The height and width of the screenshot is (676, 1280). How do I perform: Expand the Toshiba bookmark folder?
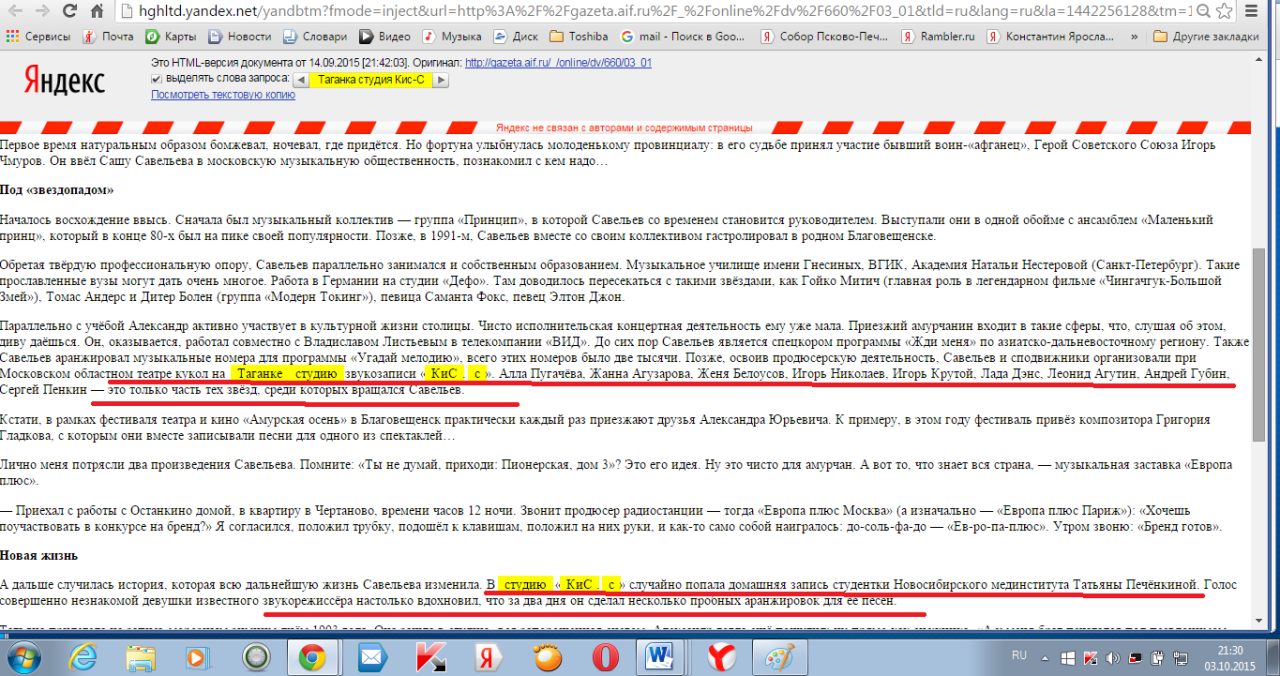coord(579,36)
